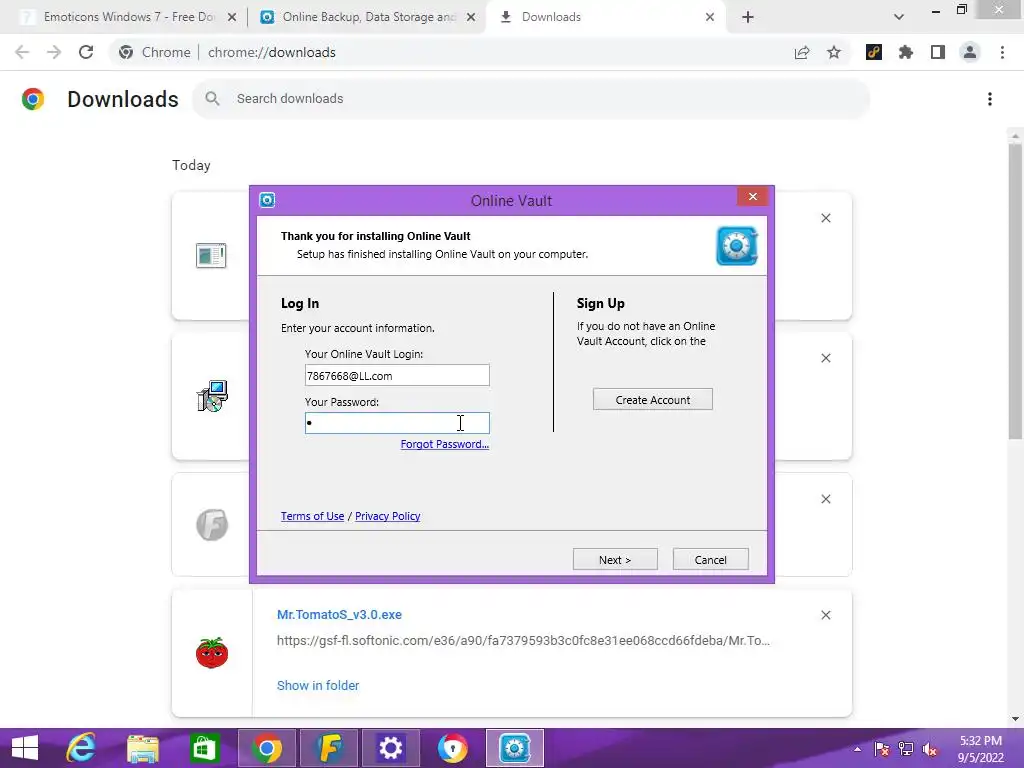Switch to Online Backup, Data Storage tab

tap(369, 17)
